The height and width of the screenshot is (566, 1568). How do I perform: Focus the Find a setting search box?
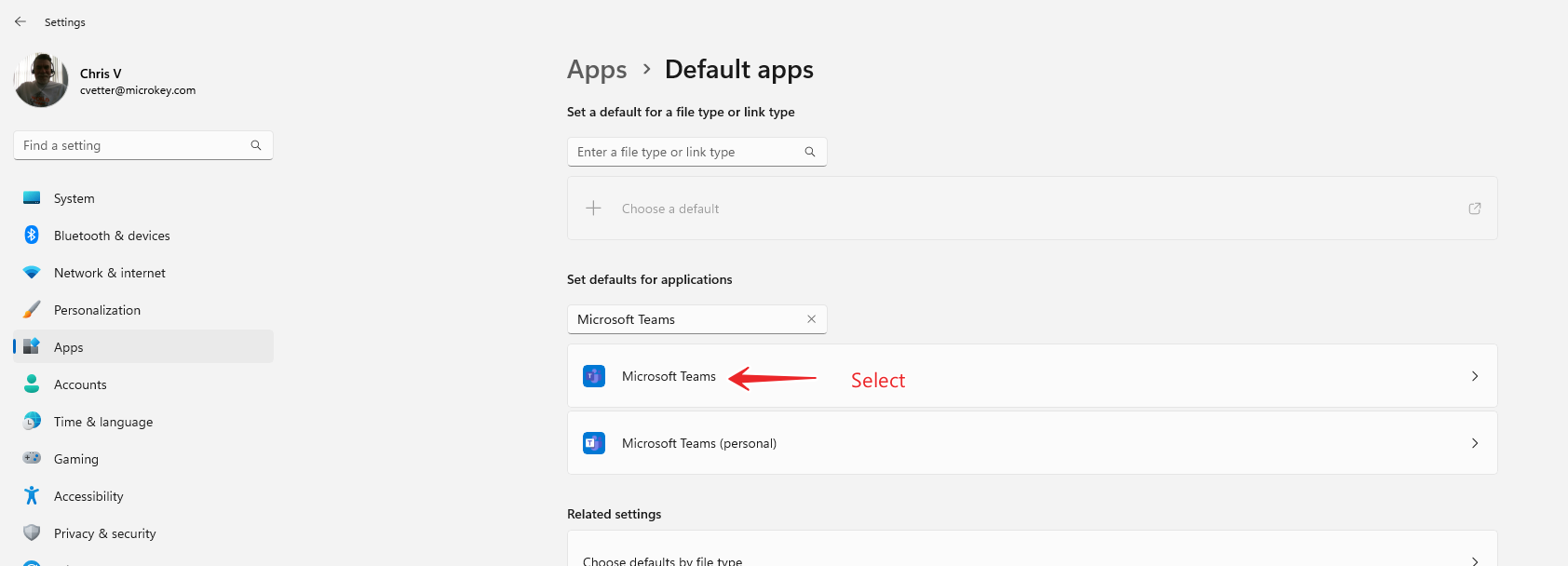143,145
